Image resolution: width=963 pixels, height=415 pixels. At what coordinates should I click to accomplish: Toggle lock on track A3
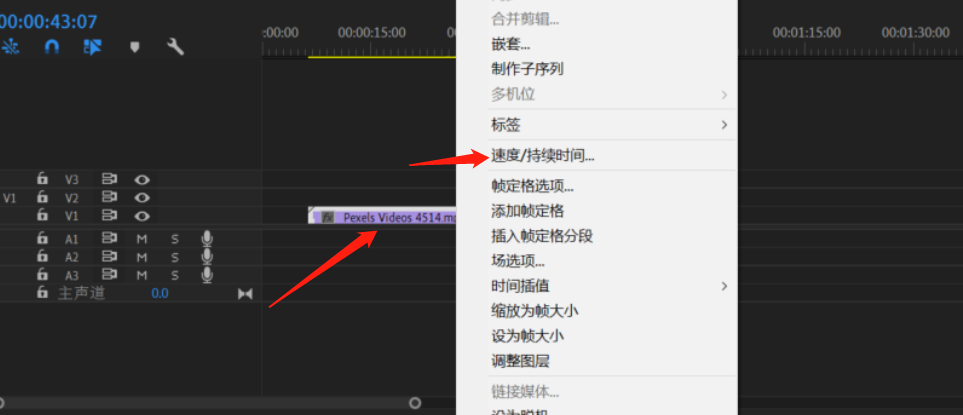coord(42,274)
